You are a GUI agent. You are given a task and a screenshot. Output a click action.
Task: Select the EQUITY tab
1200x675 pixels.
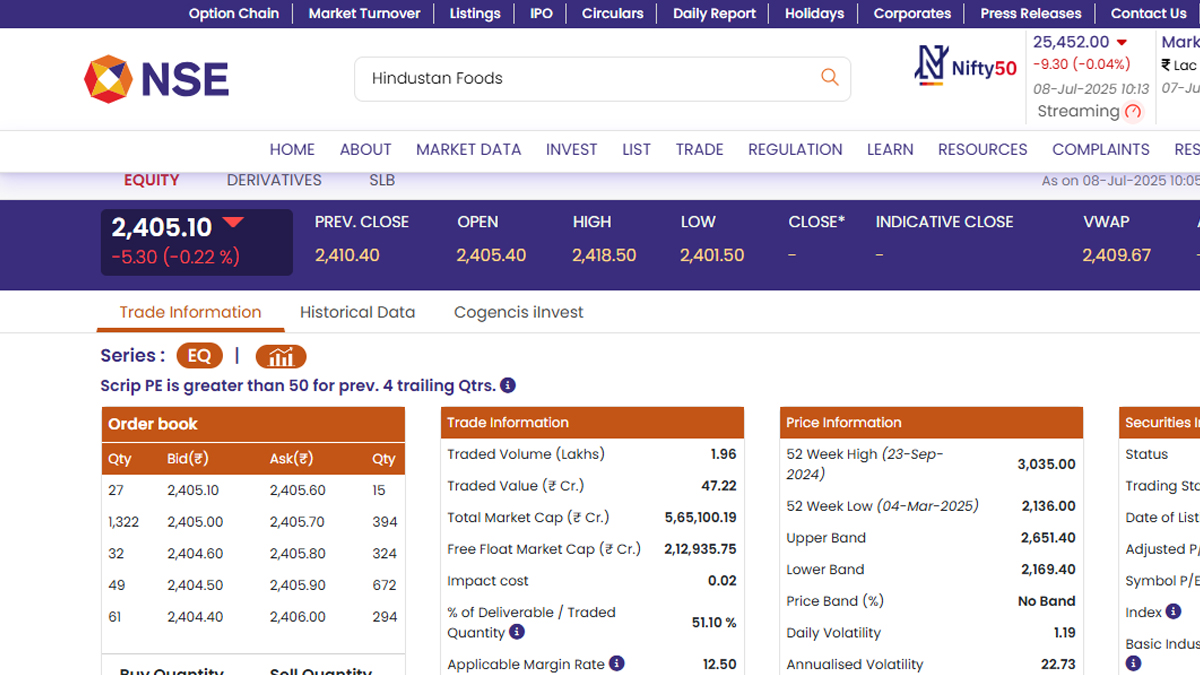(x=152, y=180)
